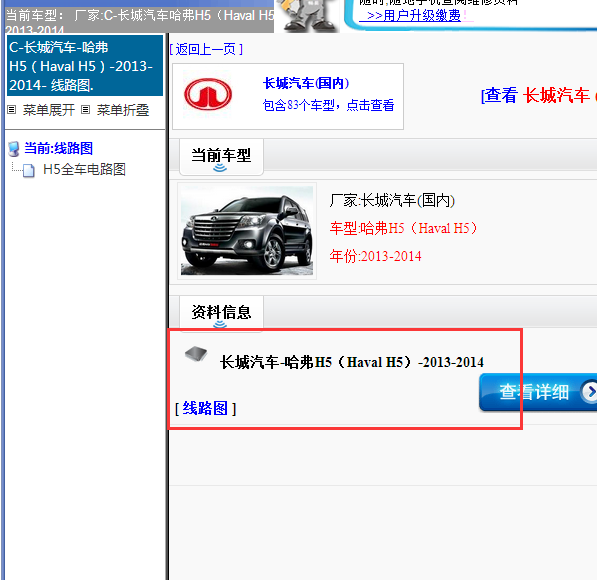Click the 查看 长城汽车 link at right

click(x=538, y=95)
